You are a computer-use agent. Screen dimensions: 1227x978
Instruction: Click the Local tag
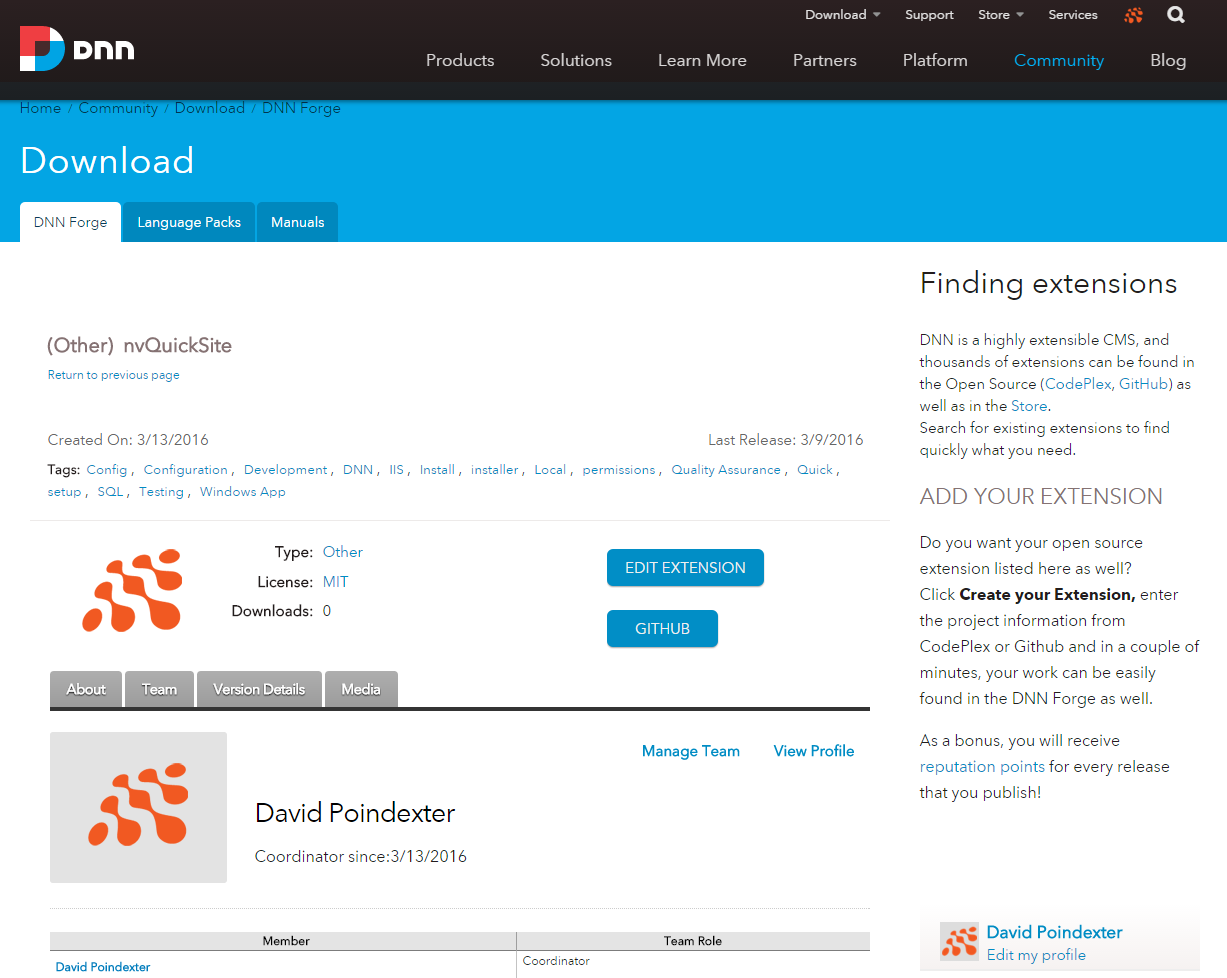[550, 469]
